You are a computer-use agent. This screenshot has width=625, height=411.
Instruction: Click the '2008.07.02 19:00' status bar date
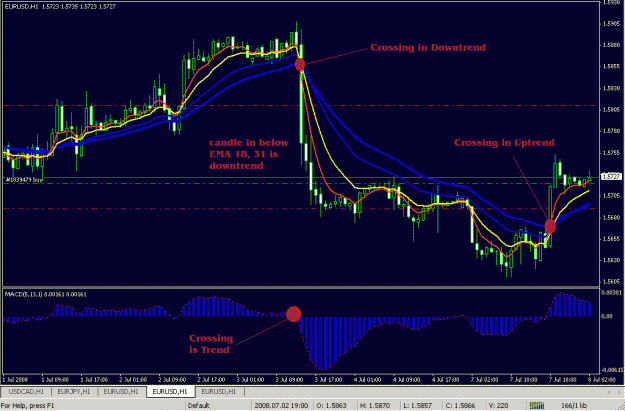pos(281,406)
